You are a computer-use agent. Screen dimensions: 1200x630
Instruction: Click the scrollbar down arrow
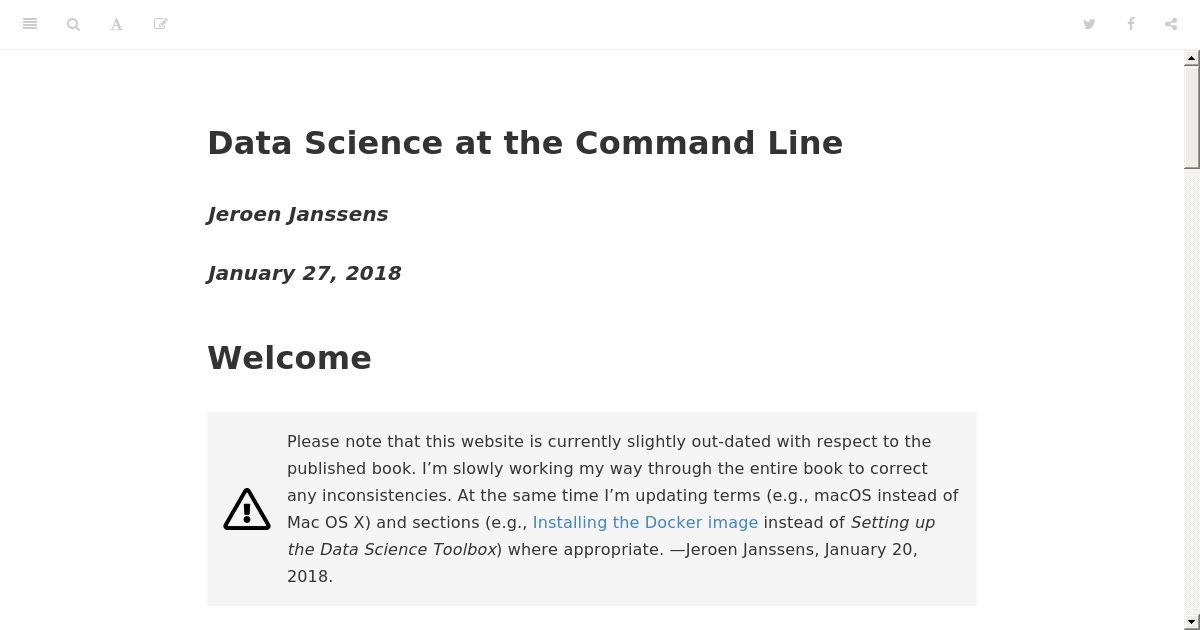pos(1192,623)
